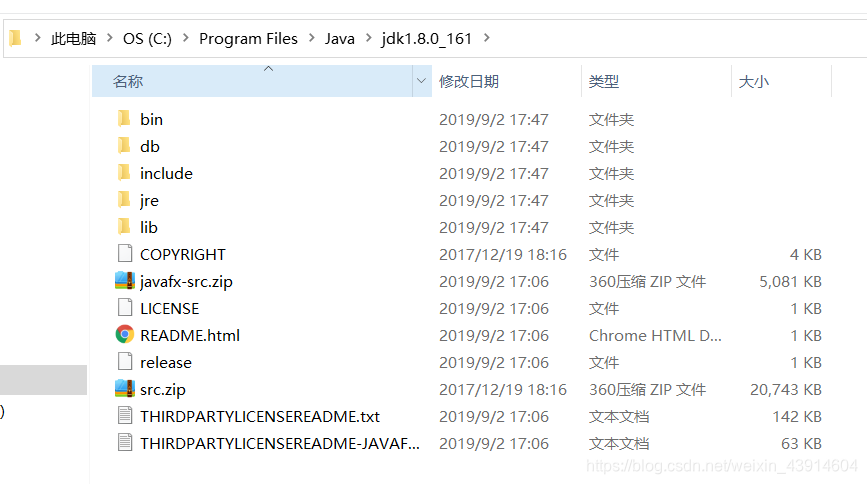Select the README.html file name

pyautogui.click(x=190, y=336)
